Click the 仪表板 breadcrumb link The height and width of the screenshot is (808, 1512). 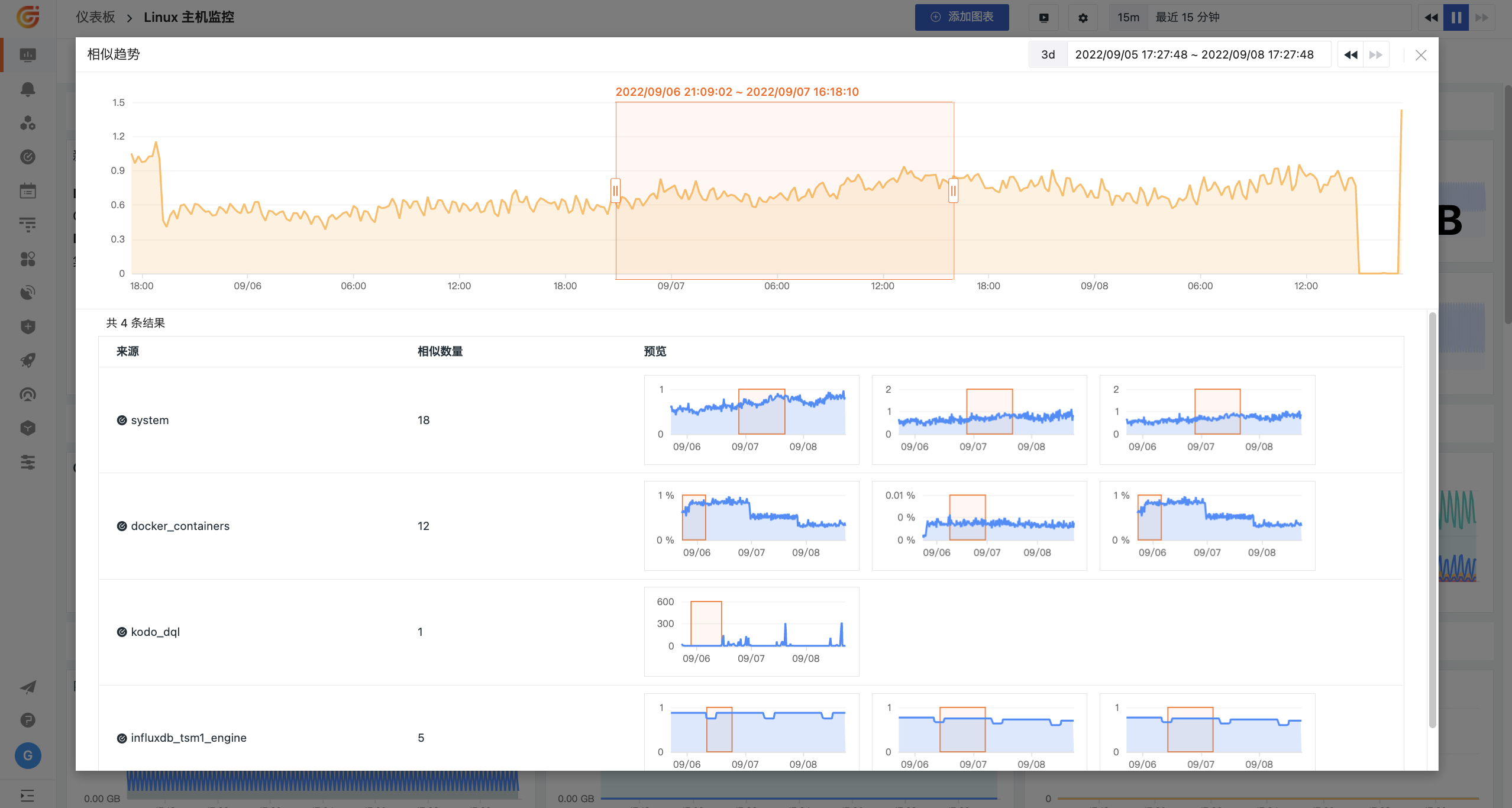pos(95,17)
